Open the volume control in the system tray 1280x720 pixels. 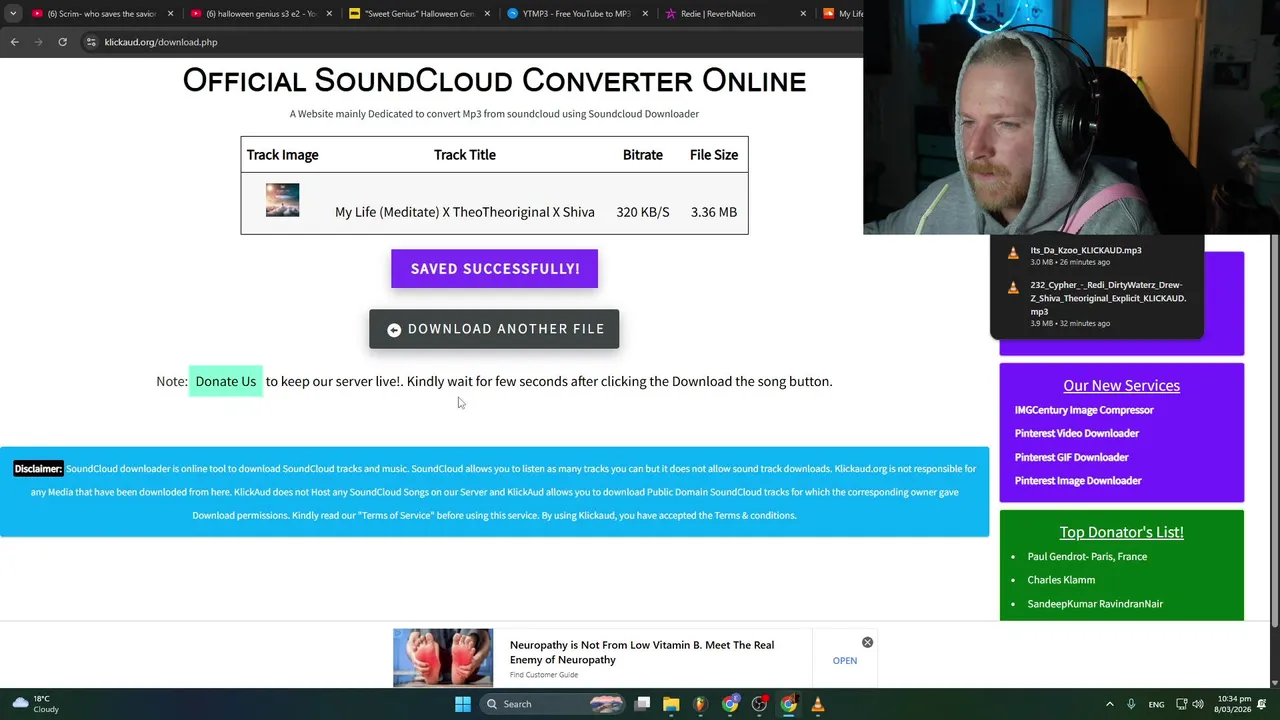[x=1200, y=704]
